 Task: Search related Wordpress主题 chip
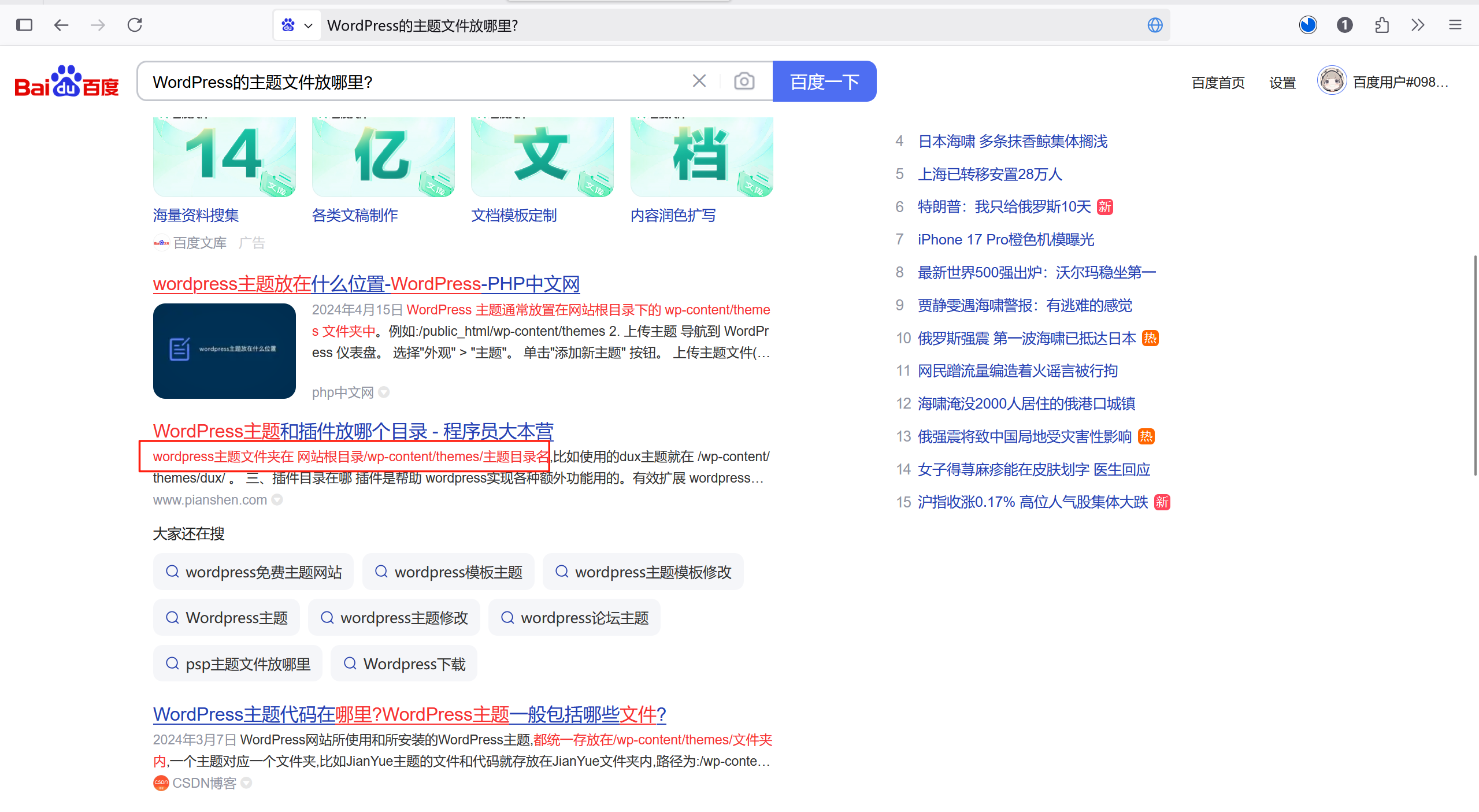click(227, 618)
